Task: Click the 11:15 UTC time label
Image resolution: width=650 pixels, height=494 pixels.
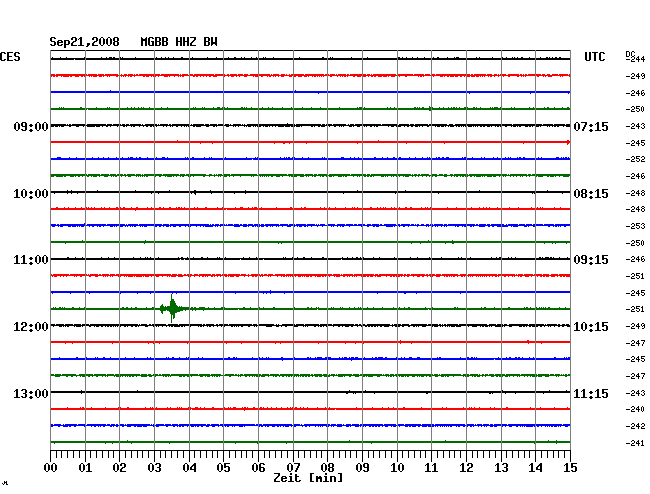Action: [591, 393]
